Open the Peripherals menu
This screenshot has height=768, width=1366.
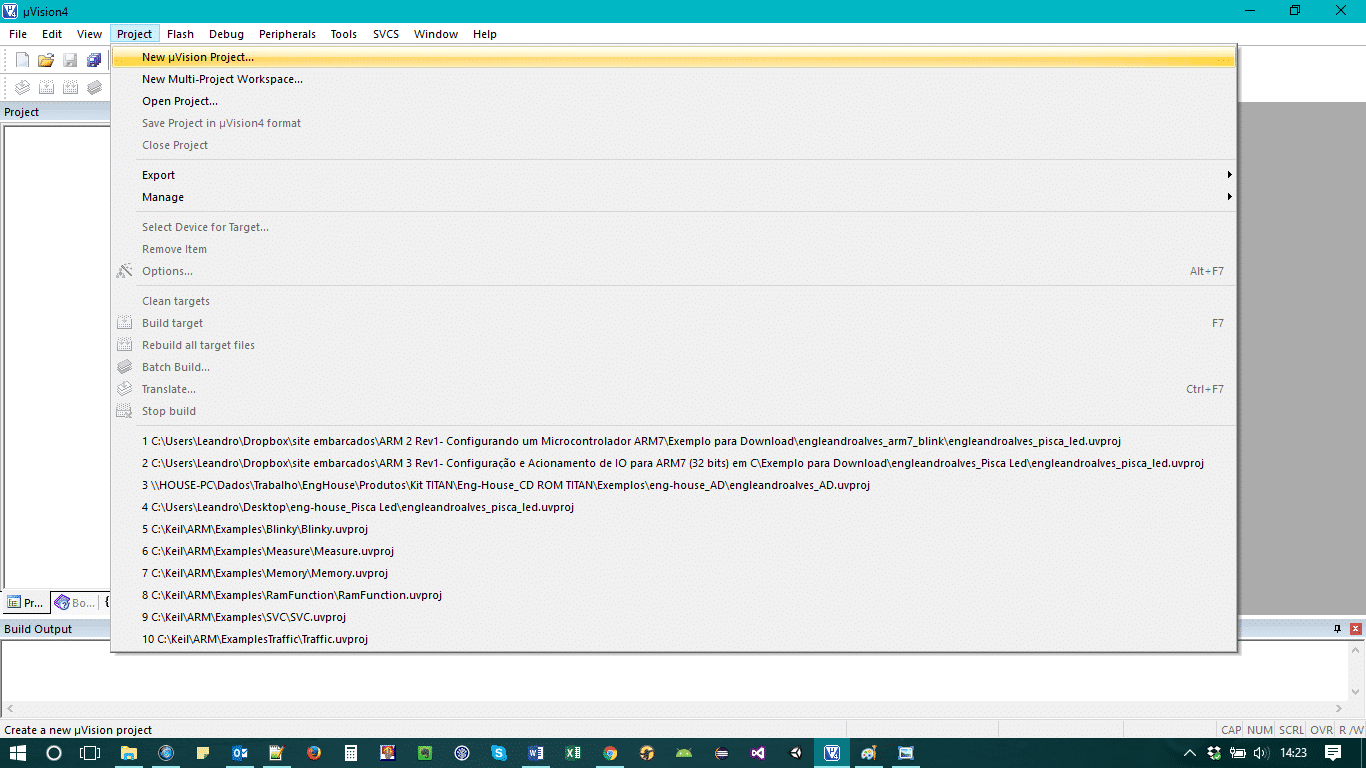[287, 34]
